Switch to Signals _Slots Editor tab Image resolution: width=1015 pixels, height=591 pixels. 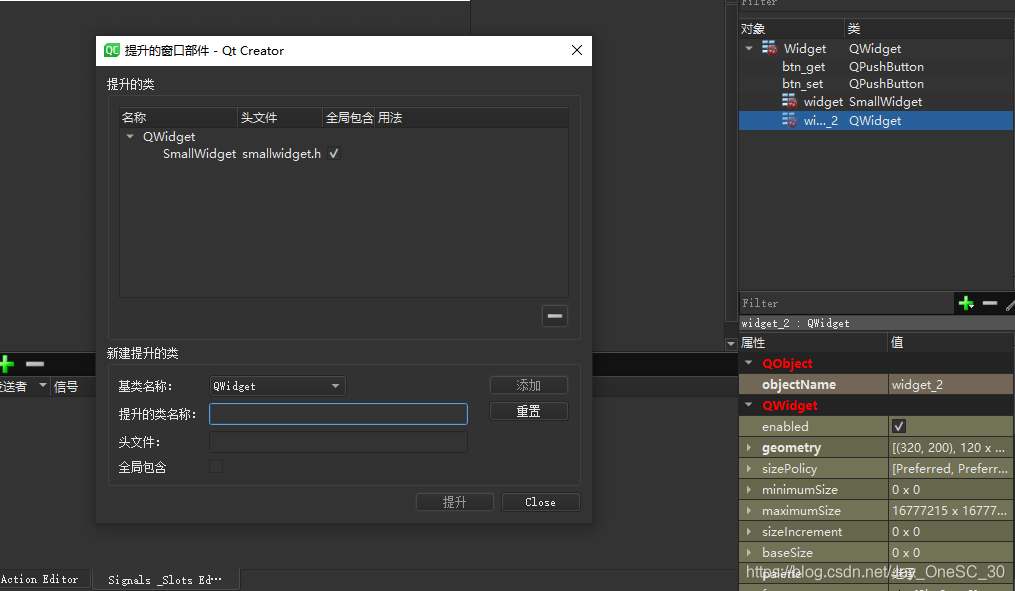point(165,580)
